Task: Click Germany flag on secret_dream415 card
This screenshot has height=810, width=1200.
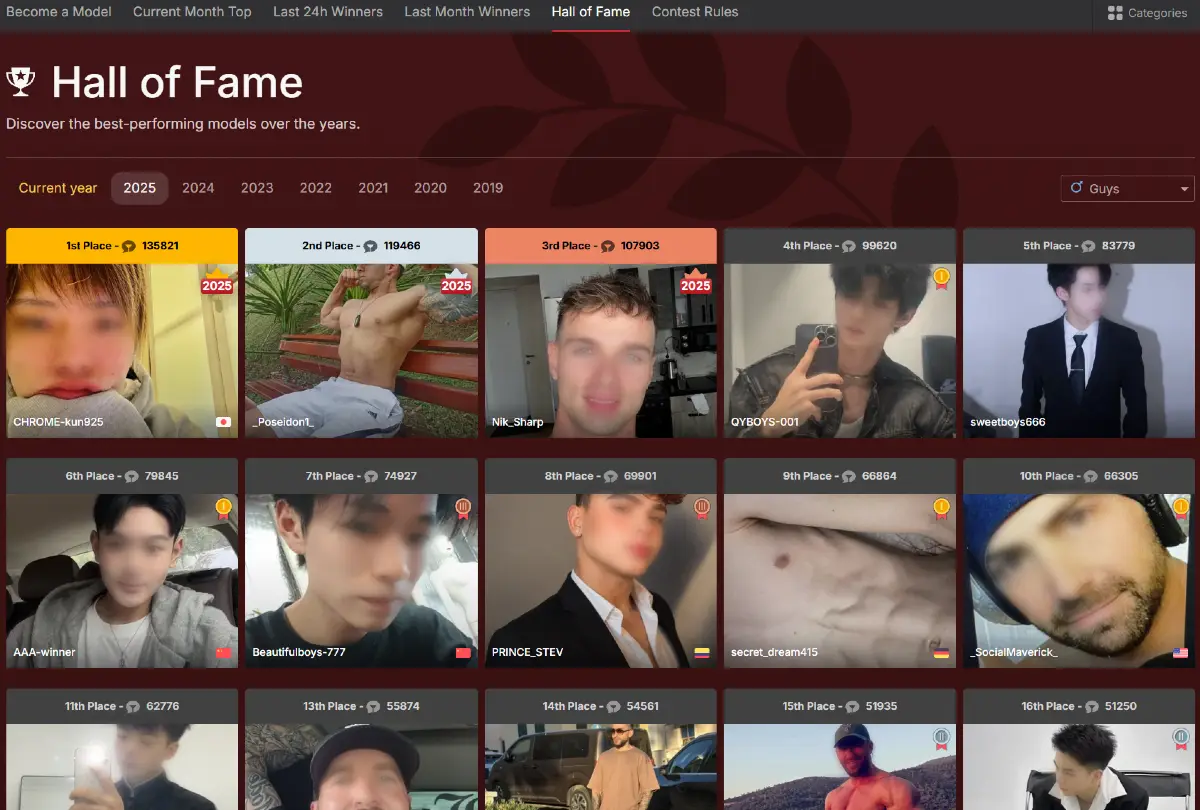Action: click(941, 653)
